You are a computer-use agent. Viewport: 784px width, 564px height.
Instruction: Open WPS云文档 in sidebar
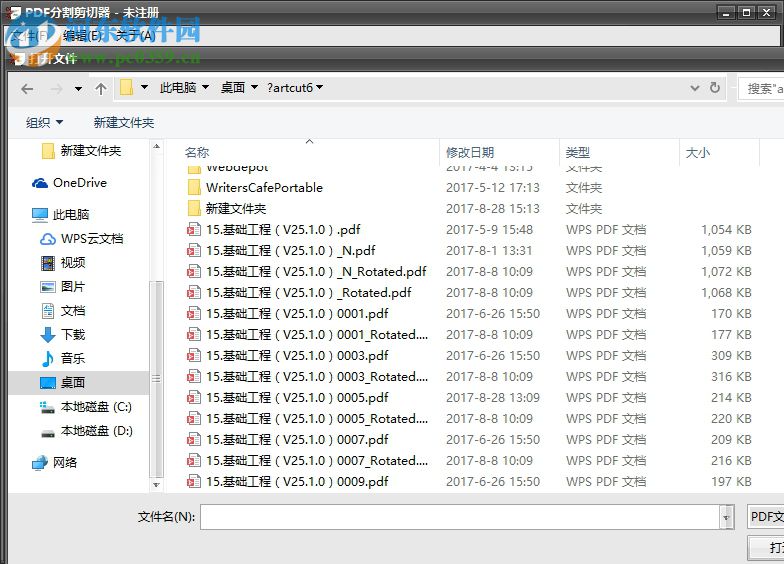[82, 238]
